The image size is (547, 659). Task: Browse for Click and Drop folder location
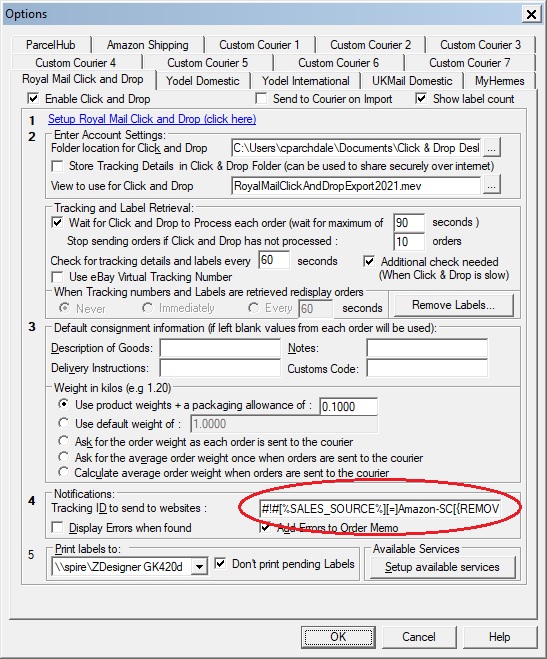[x=492, y=148]
